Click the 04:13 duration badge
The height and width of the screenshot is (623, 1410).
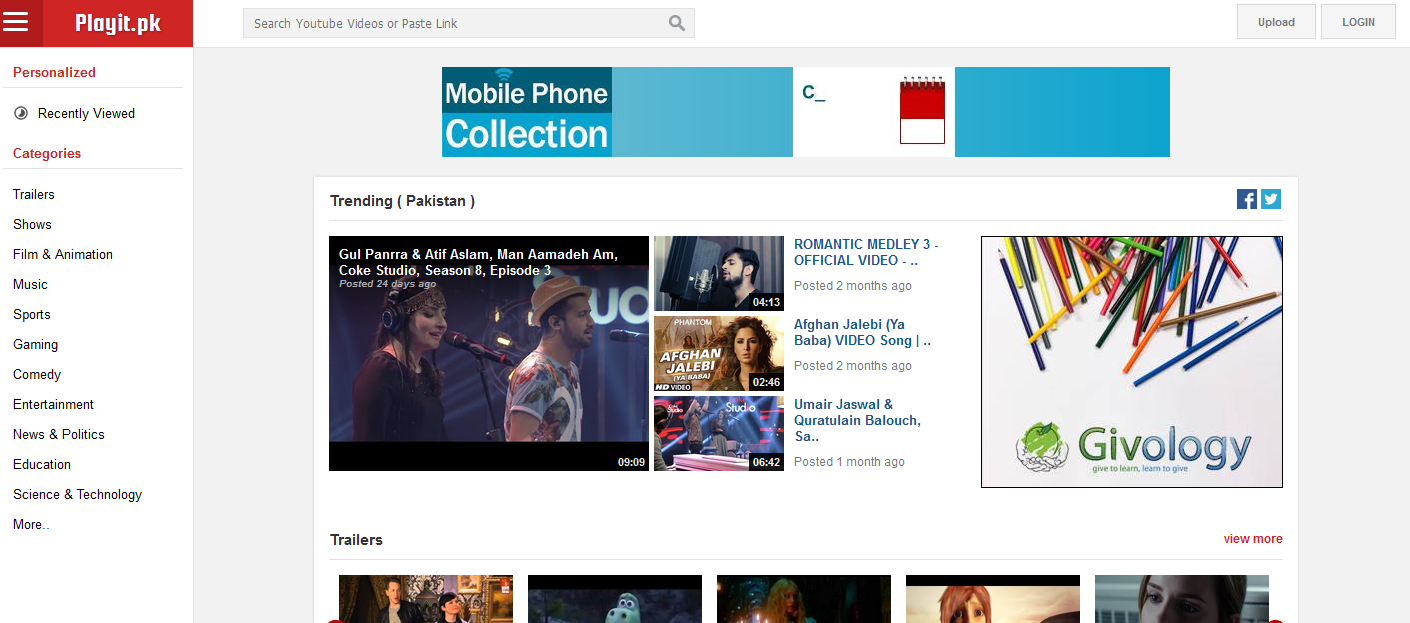766,302
